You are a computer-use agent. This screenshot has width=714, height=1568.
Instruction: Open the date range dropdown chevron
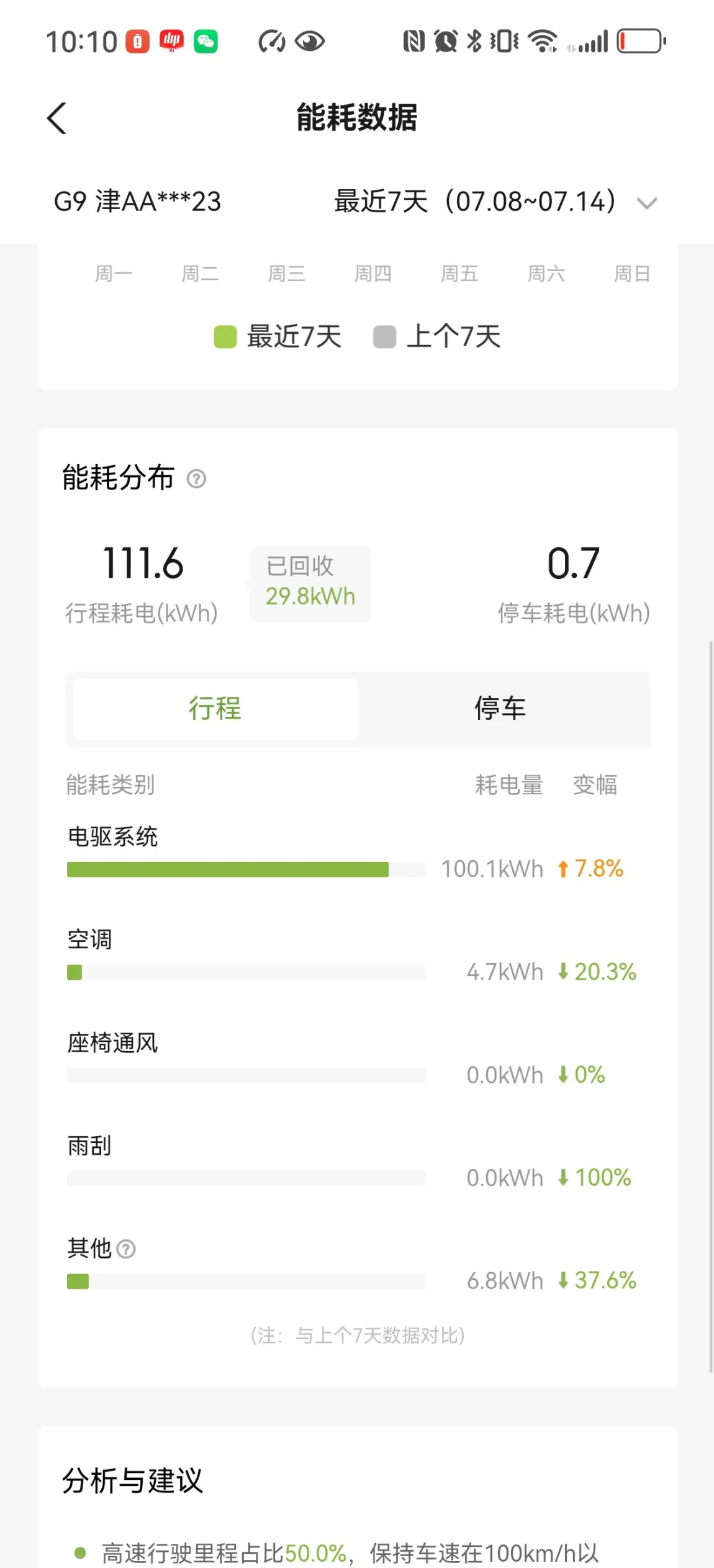pos(647,203)
